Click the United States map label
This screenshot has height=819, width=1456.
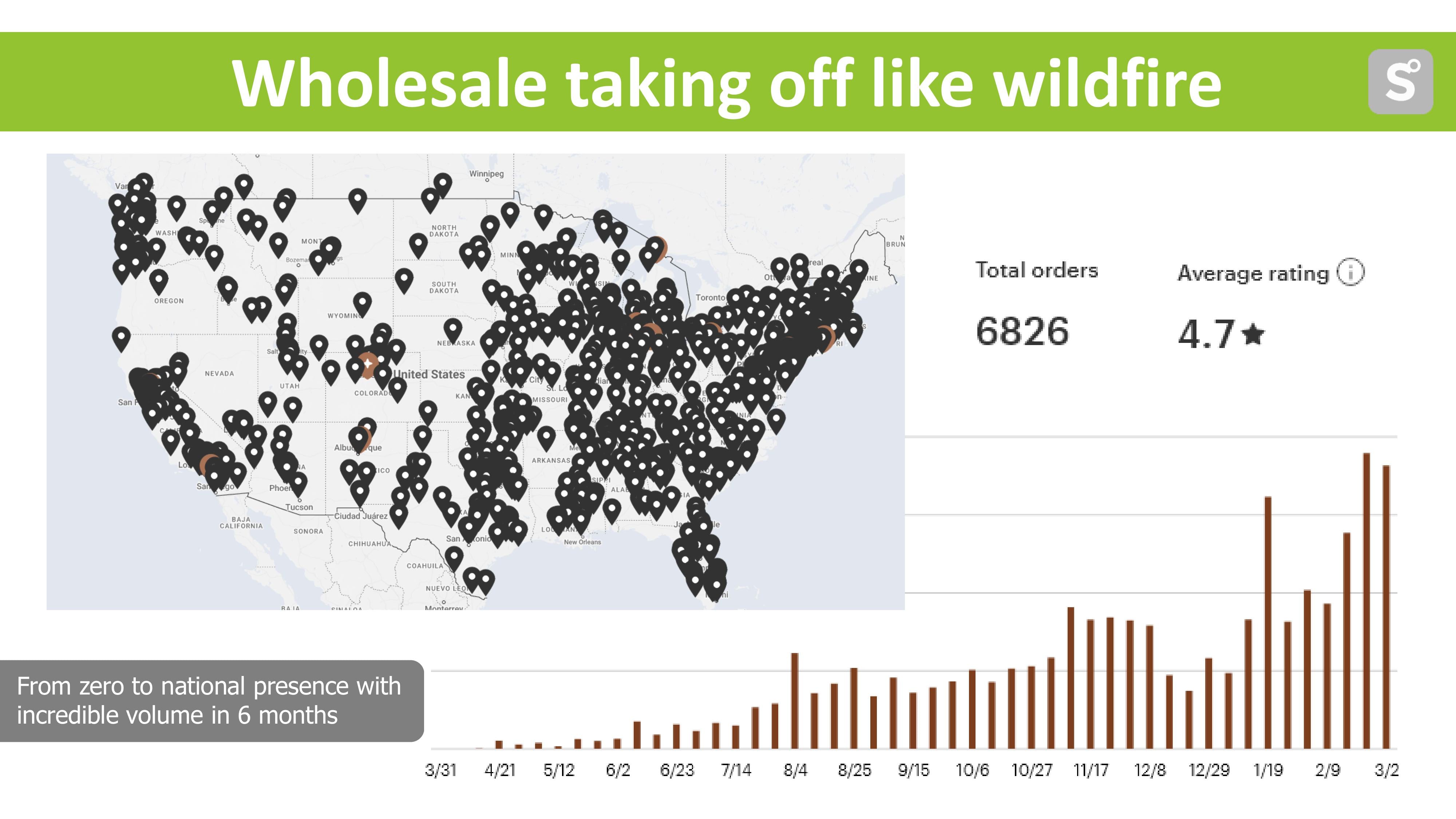[429, 374]
